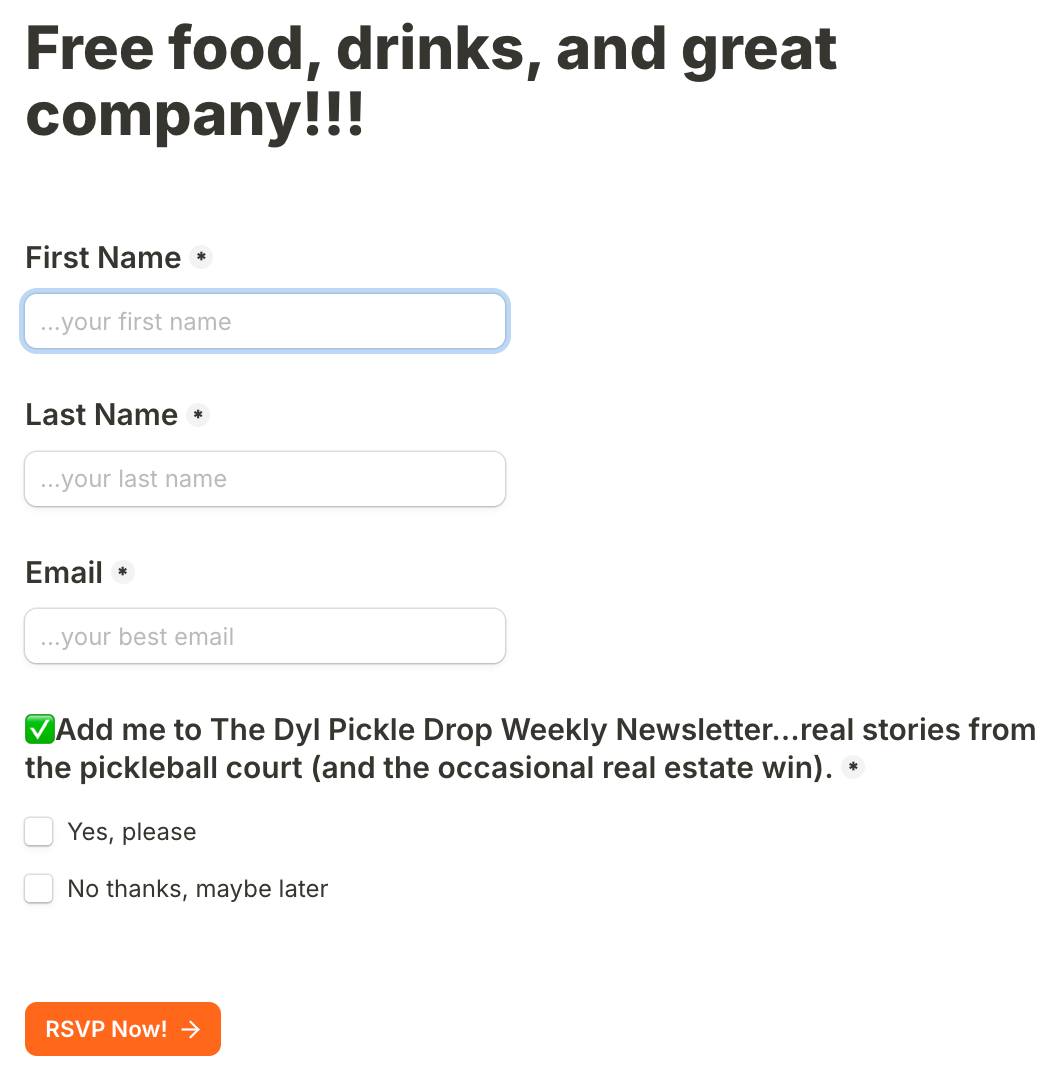1062x1080 pixels.
Task: Check the 'Yes, please' checkbox
Action: [39, 831]
